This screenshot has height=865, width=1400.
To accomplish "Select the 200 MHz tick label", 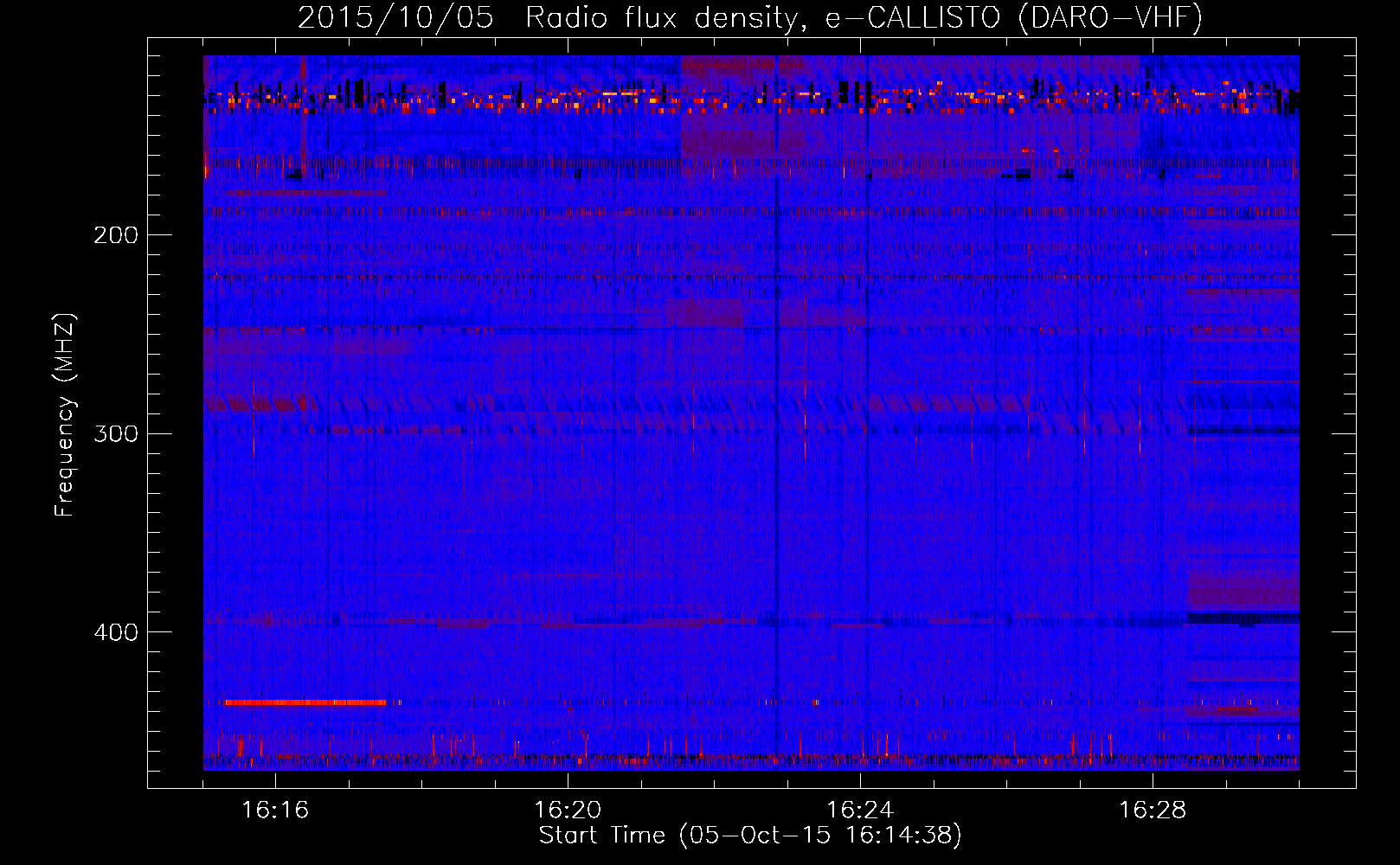I will click(115, 235).
